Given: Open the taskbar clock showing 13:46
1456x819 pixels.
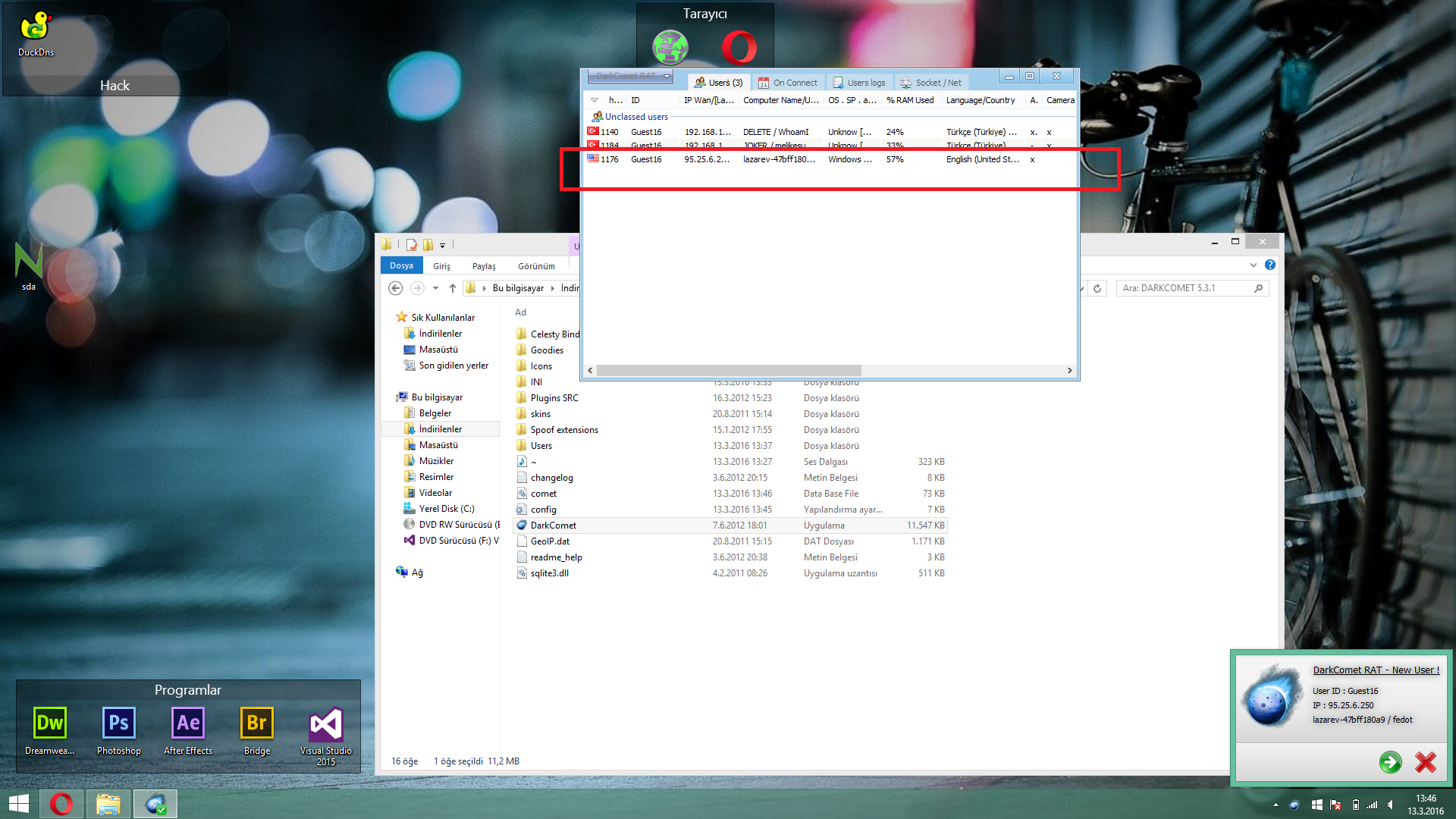Looking at the screenshot, I should (x=1426, y=805).
